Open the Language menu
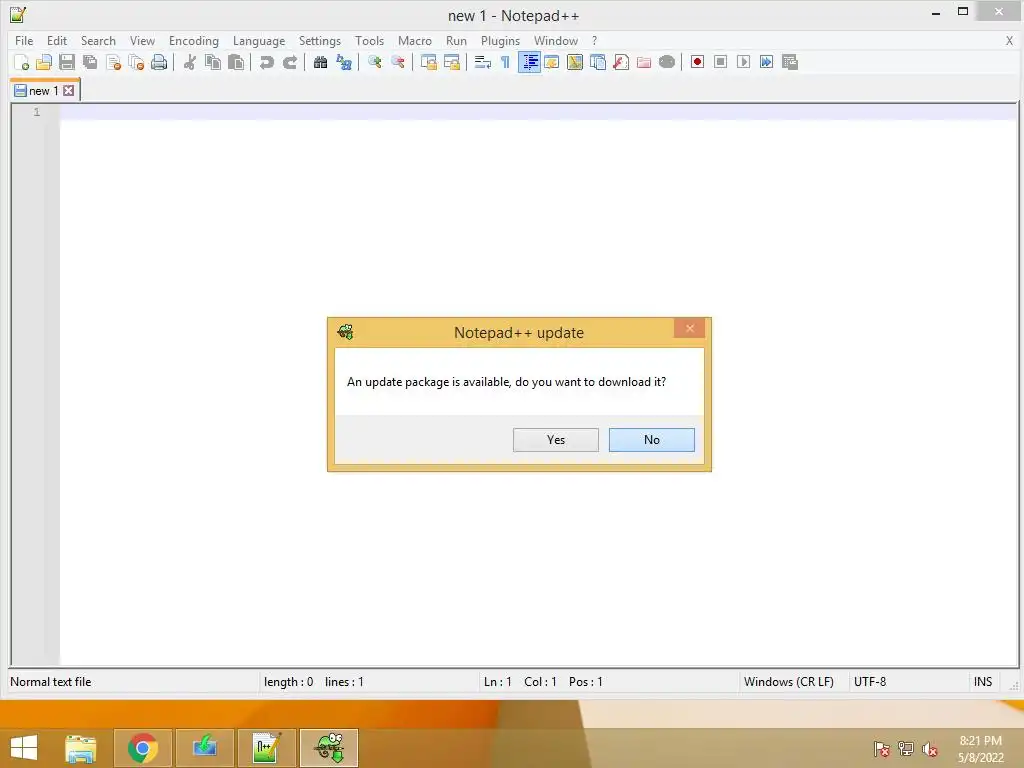1024x768 pixels. [259, 40]
